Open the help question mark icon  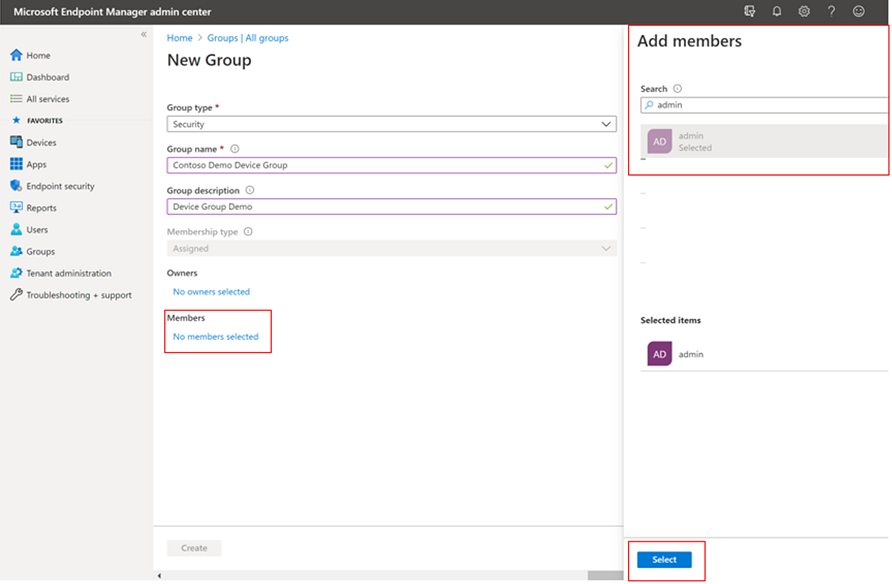pyautogui.click(x=831, y=11)
